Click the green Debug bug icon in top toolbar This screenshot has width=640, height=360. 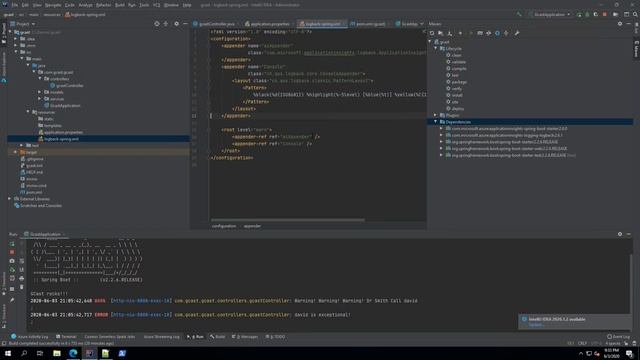(x=587, y=14)
